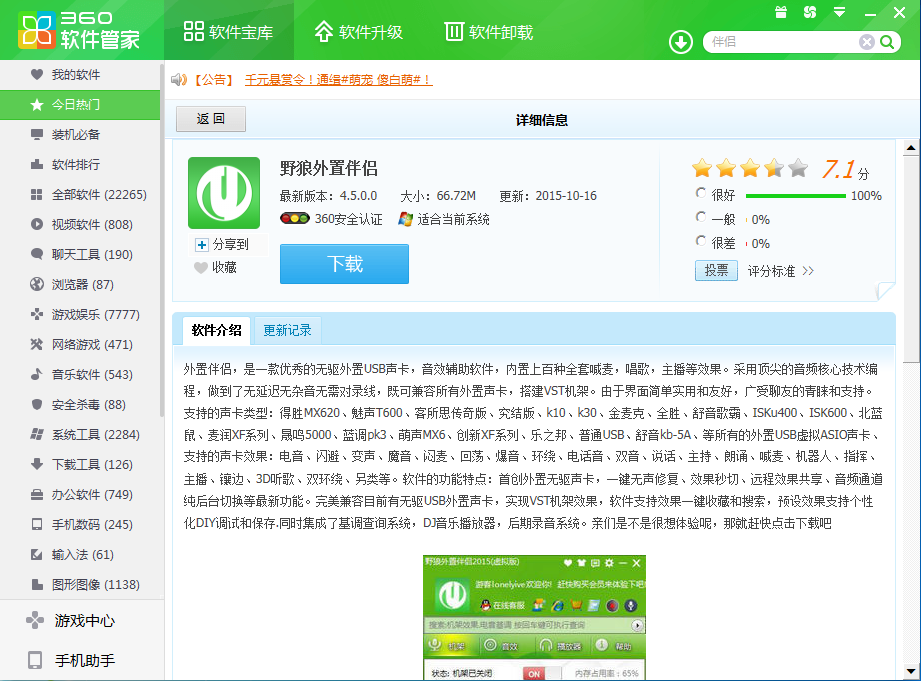Show 全部软件 (22265) list
The width and height of the screenshot is (921, 681).
click(x=80, y=194)
